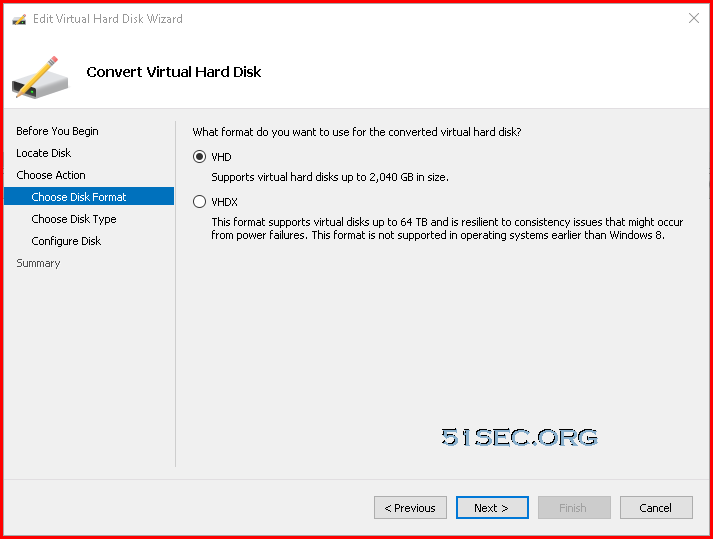713x539 pixels.
Task: Select the highlighted Choose Disk Format step
Action: tap(89, 197)
